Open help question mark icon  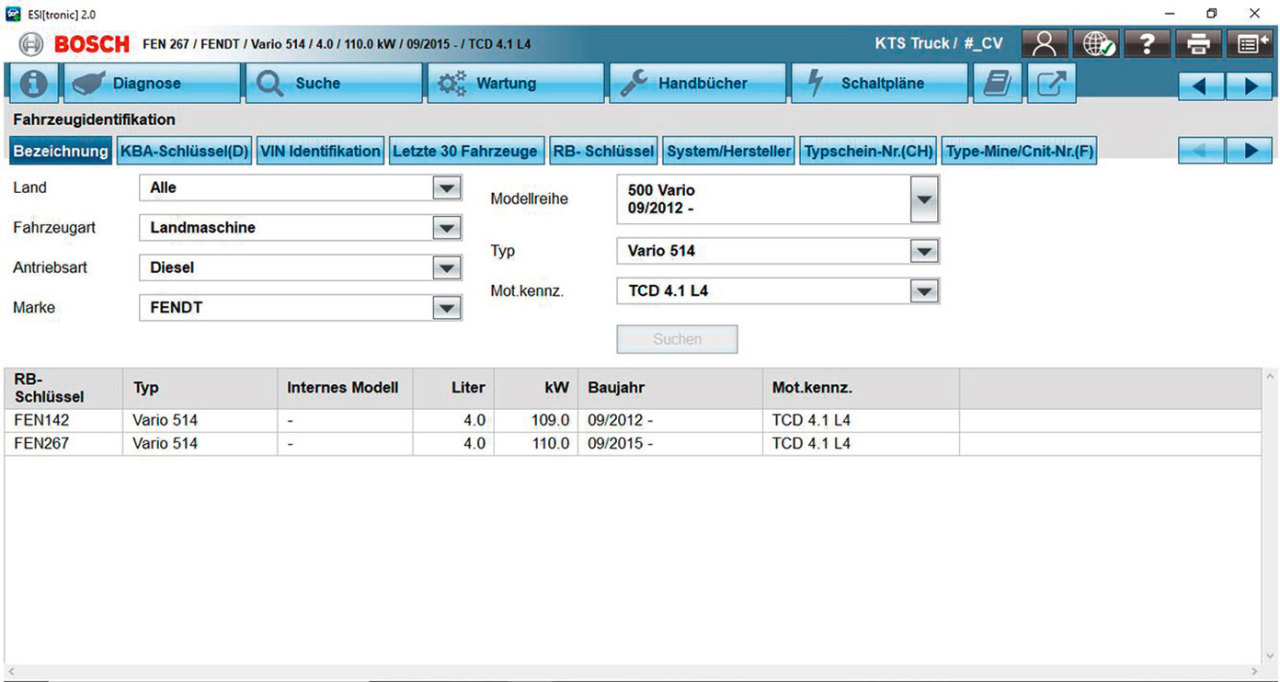(1146, 43)
